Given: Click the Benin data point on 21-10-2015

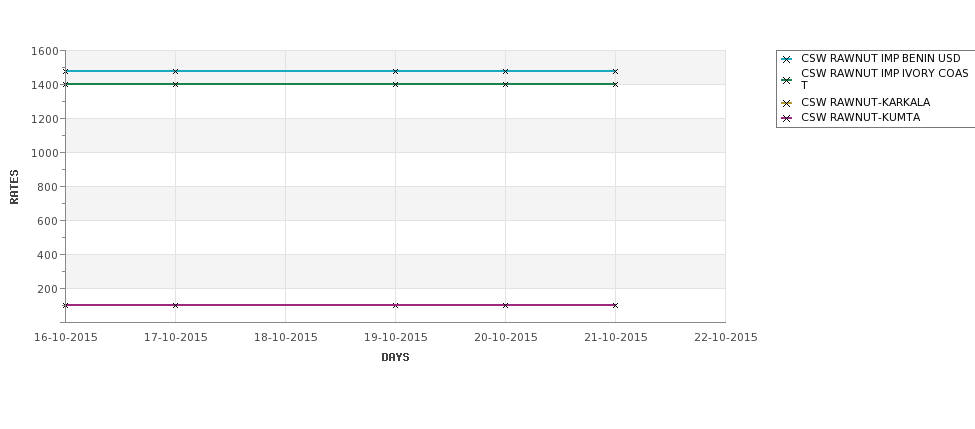Looking at the screenshot, I should (x=616, y=72).
